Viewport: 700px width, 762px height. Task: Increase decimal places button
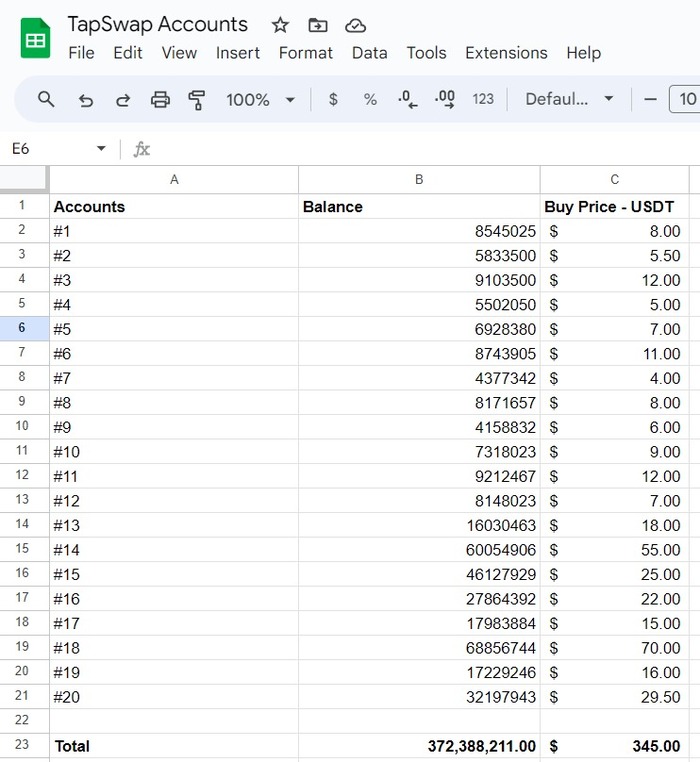[445, 99]
